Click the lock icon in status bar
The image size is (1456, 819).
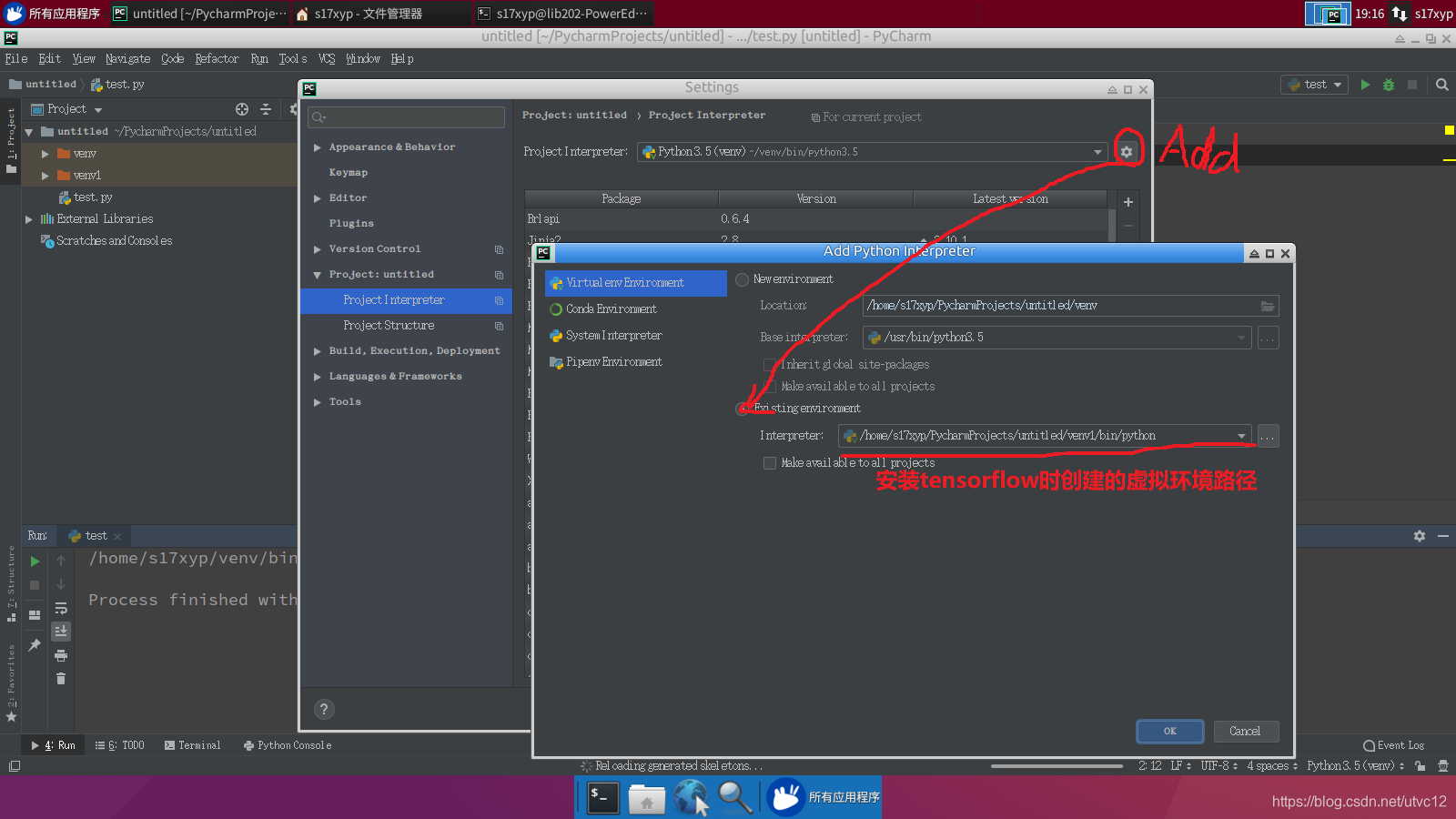[1420, 766]
